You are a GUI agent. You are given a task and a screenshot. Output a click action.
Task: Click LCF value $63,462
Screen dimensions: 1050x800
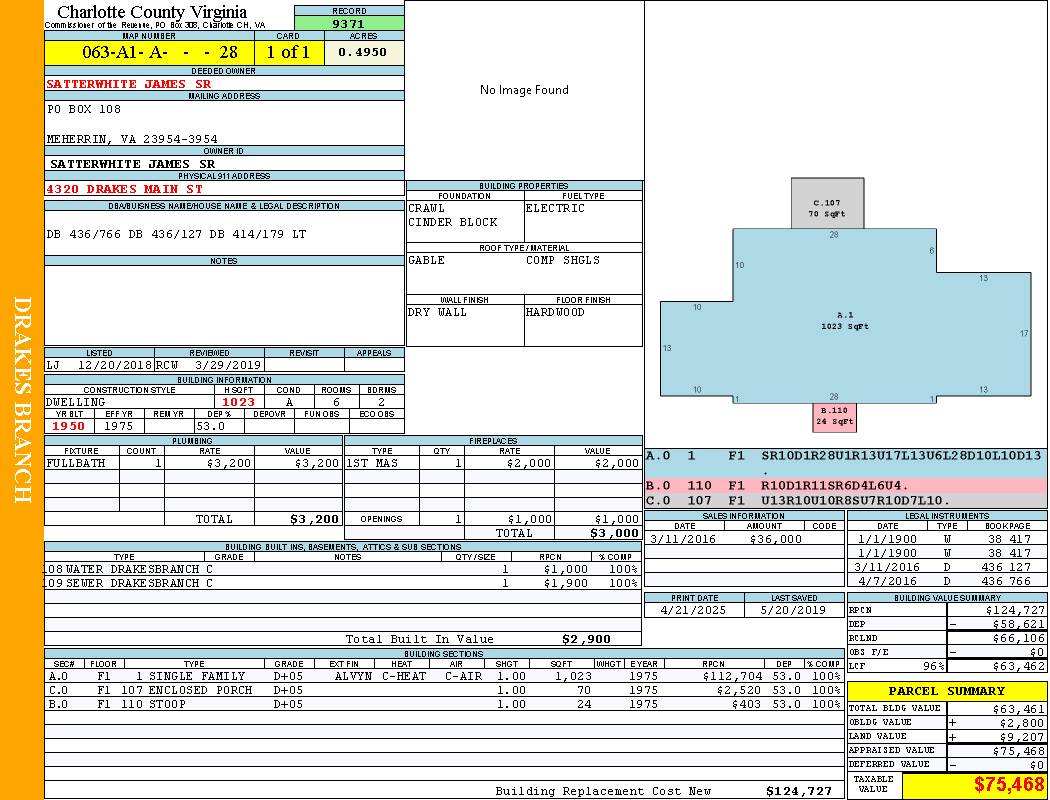[x=1019, y=667]
